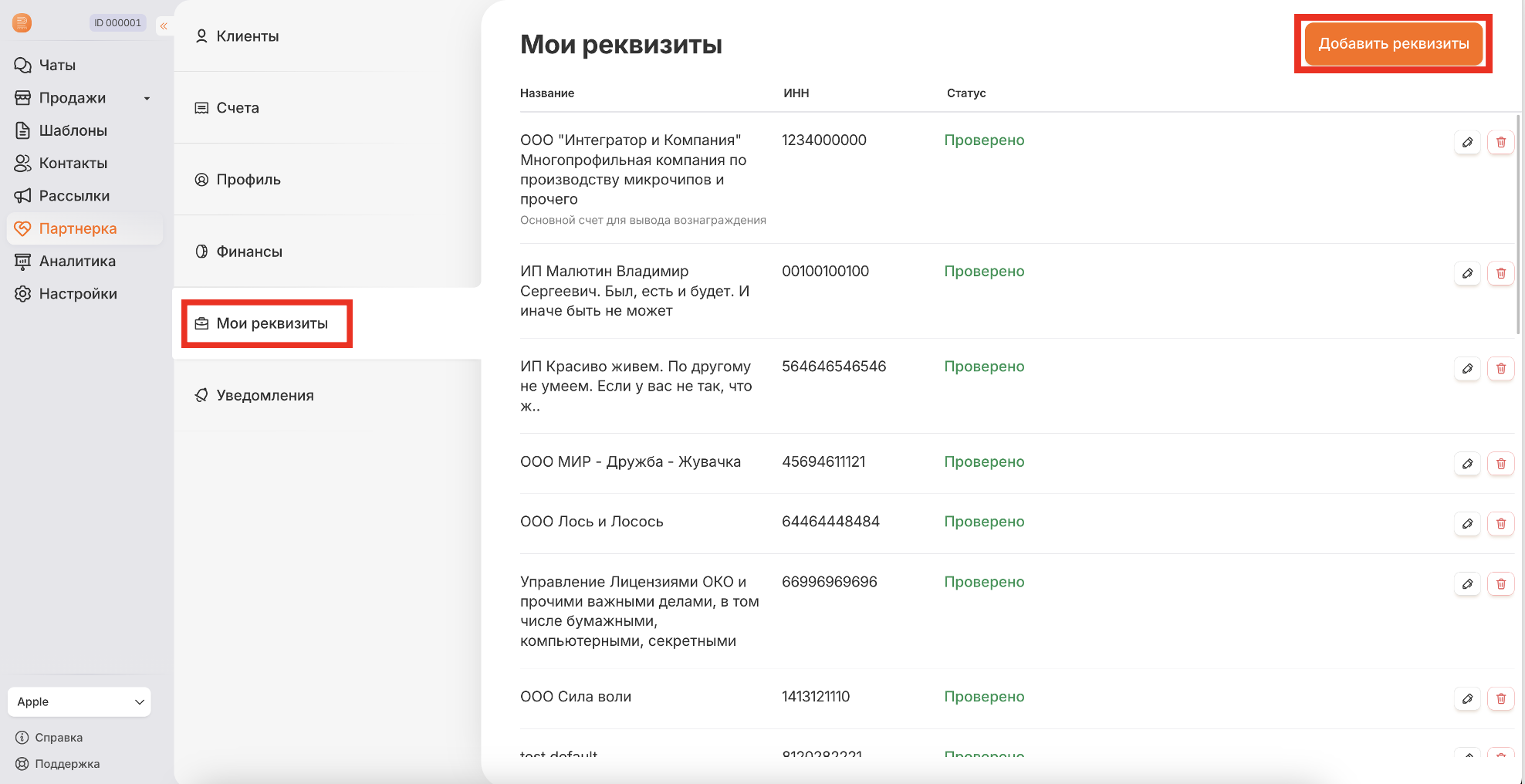Open the Apple account dropdown
1525x784 pixels.
pos(79,701)
